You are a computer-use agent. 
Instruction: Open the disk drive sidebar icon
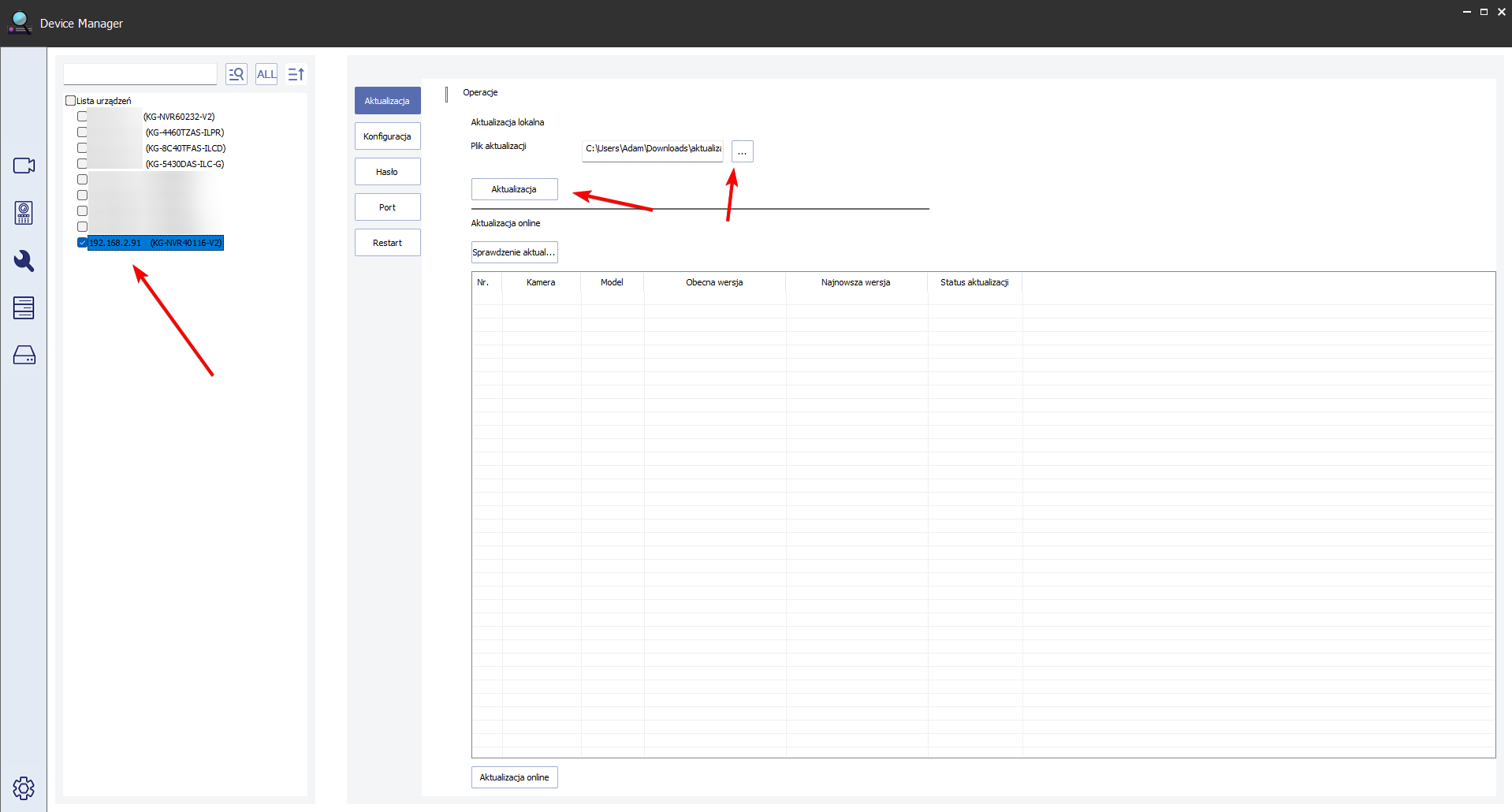(24, 355)
